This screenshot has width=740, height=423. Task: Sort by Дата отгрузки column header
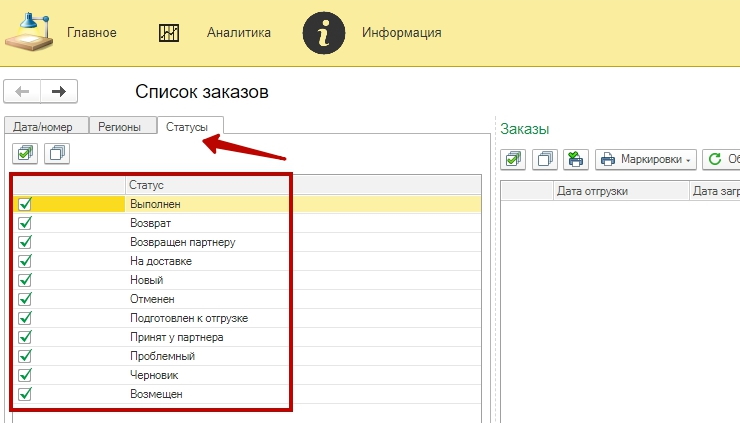coord(620,190)
